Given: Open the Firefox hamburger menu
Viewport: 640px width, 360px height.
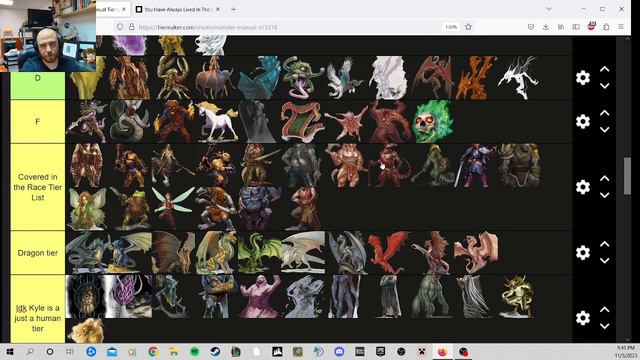Looking at the screenshot, I should (x=621, y=27).
